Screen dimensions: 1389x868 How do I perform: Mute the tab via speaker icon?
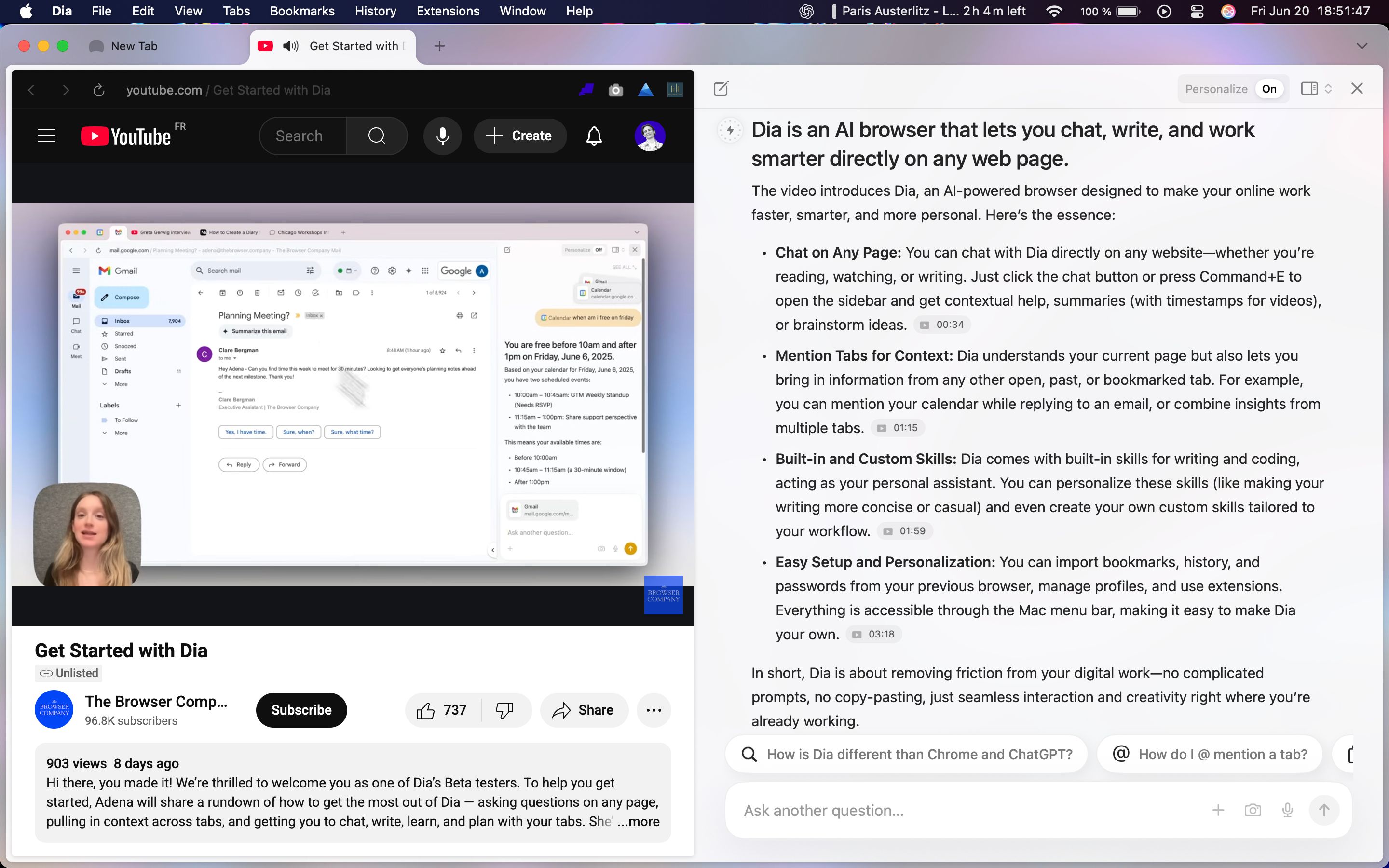click(x=291, y=46)
